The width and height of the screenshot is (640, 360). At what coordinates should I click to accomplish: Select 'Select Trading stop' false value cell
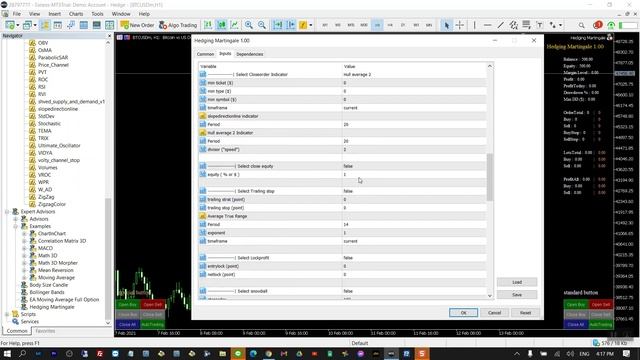click(414, 191)
